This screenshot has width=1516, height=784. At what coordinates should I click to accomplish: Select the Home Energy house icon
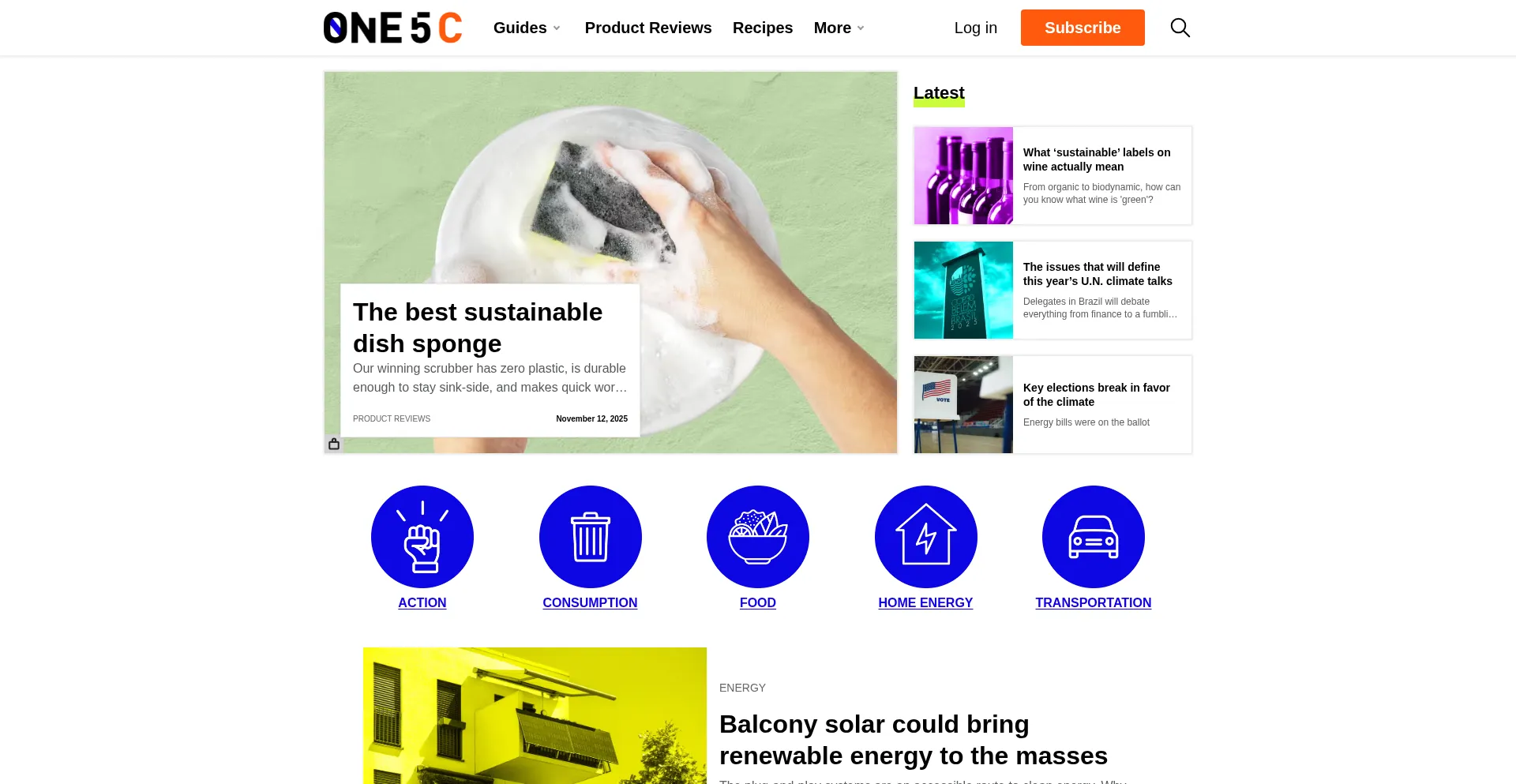(x=926, y=537)
